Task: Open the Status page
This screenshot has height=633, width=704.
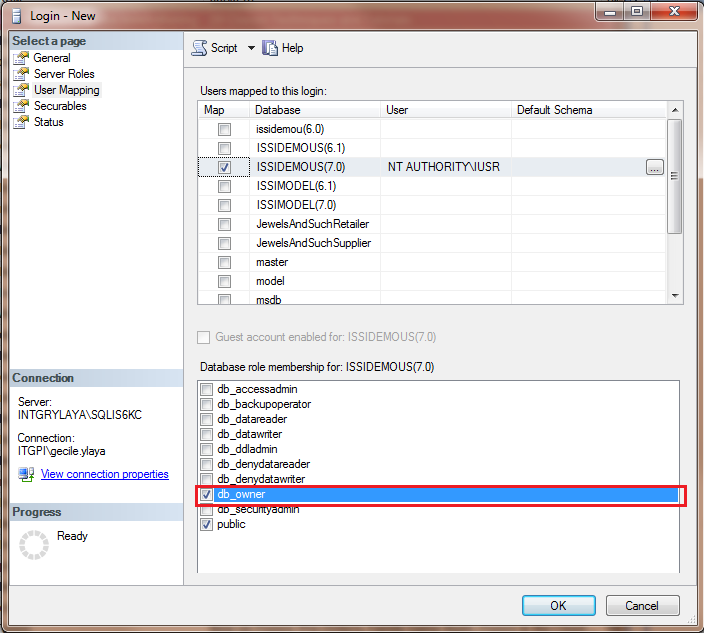Action: tap(48, 122)
